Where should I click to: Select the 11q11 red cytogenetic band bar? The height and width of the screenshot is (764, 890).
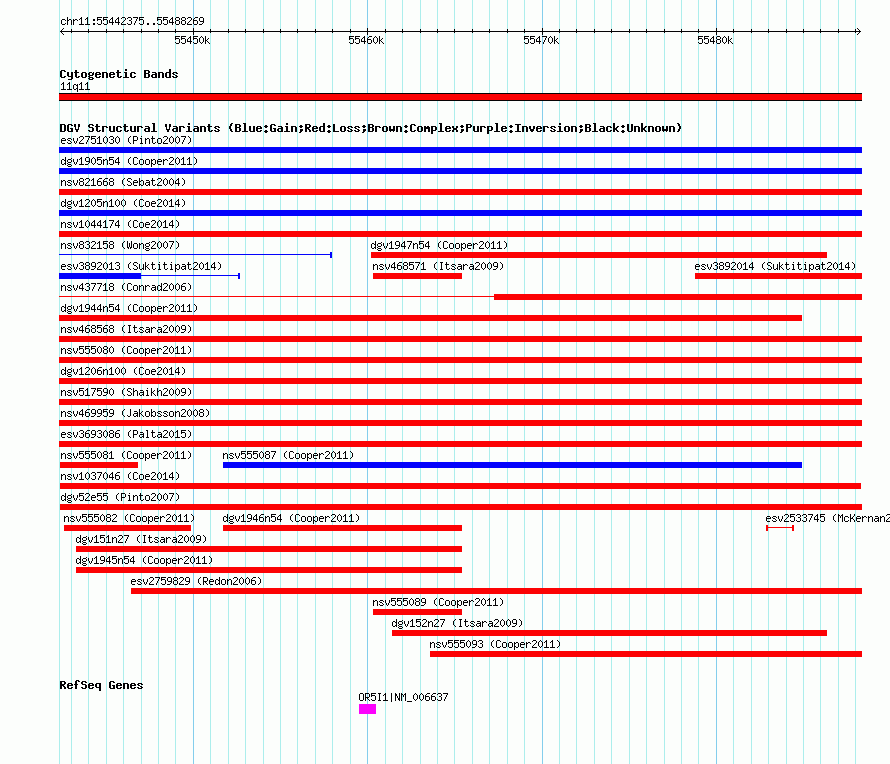[x=460, y=97]
